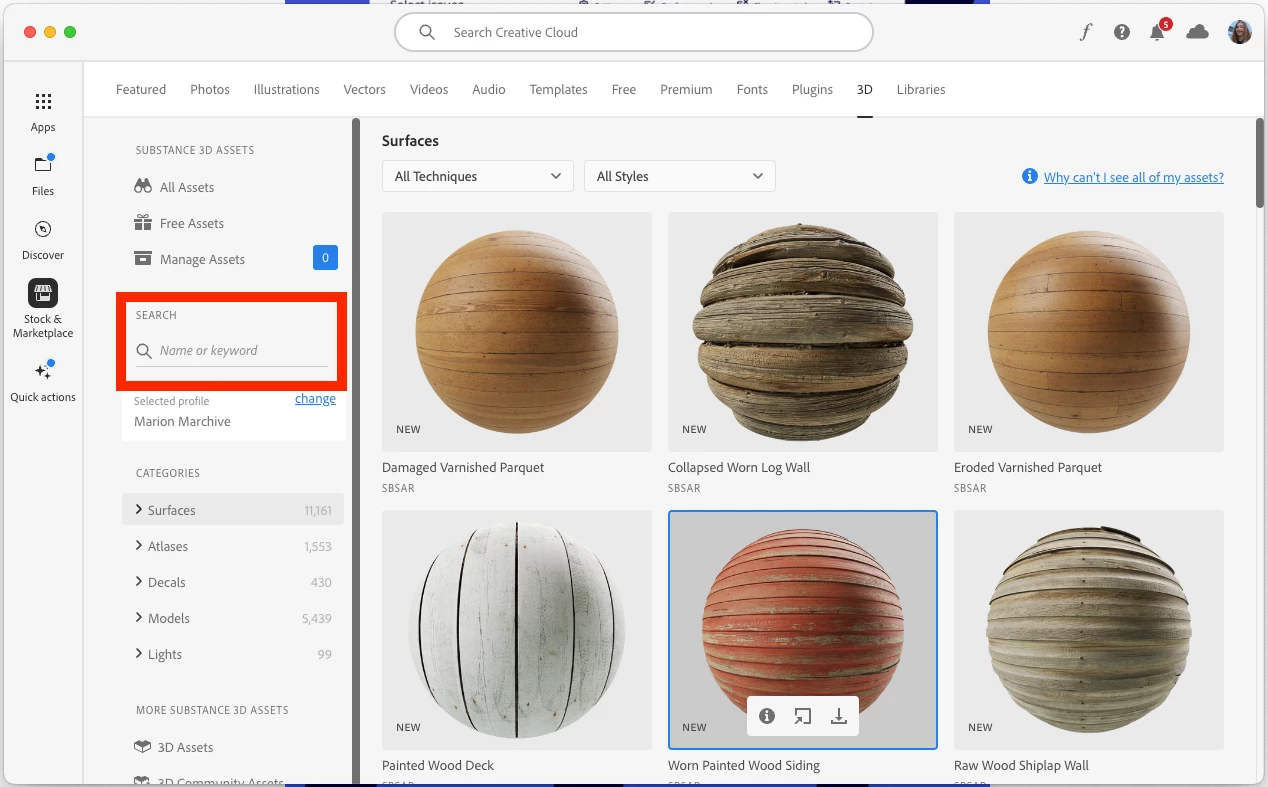Open the Eroded Varnished Parquet thumbnail

click(x=1089, y=332)
